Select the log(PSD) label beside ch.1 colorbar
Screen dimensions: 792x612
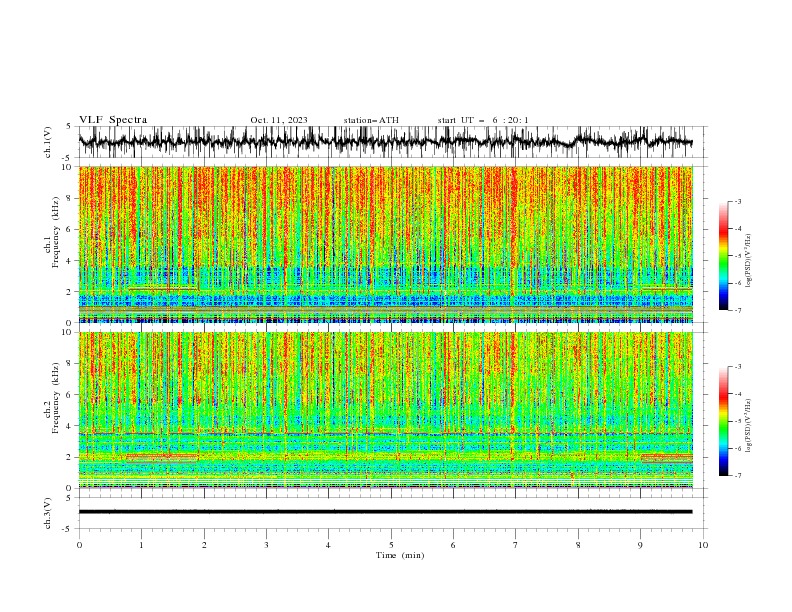tap(749, 261)
